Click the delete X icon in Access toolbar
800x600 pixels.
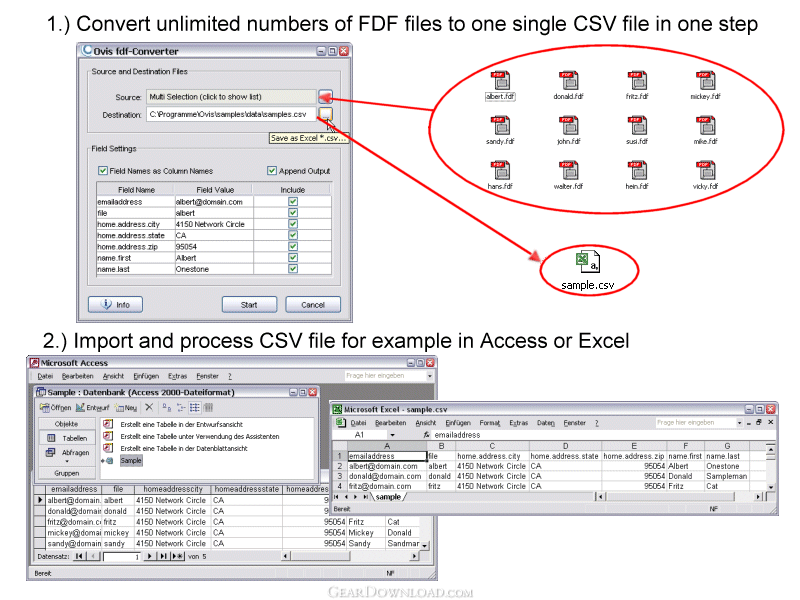pyautogui.click(x=149, y=407)
